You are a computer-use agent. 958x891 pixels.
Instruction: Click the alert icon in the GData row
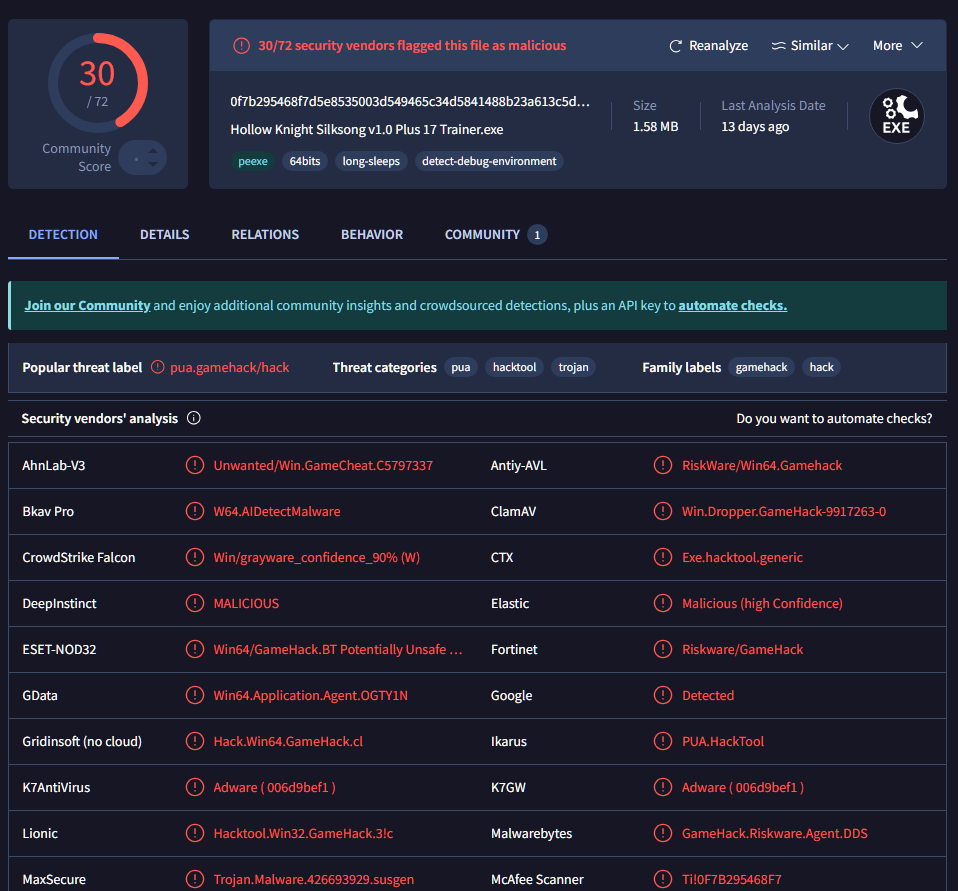coord(194,695)
